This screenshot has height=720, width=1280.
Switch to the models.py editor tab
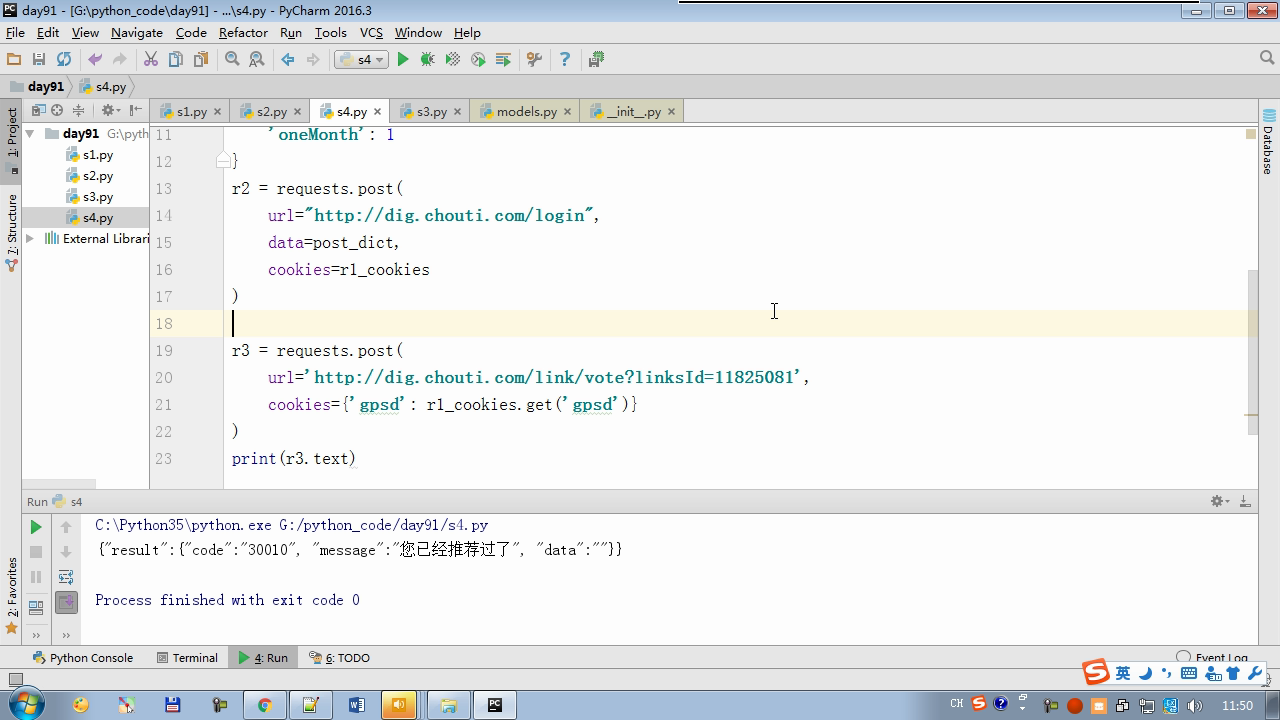tap(526, 112)
